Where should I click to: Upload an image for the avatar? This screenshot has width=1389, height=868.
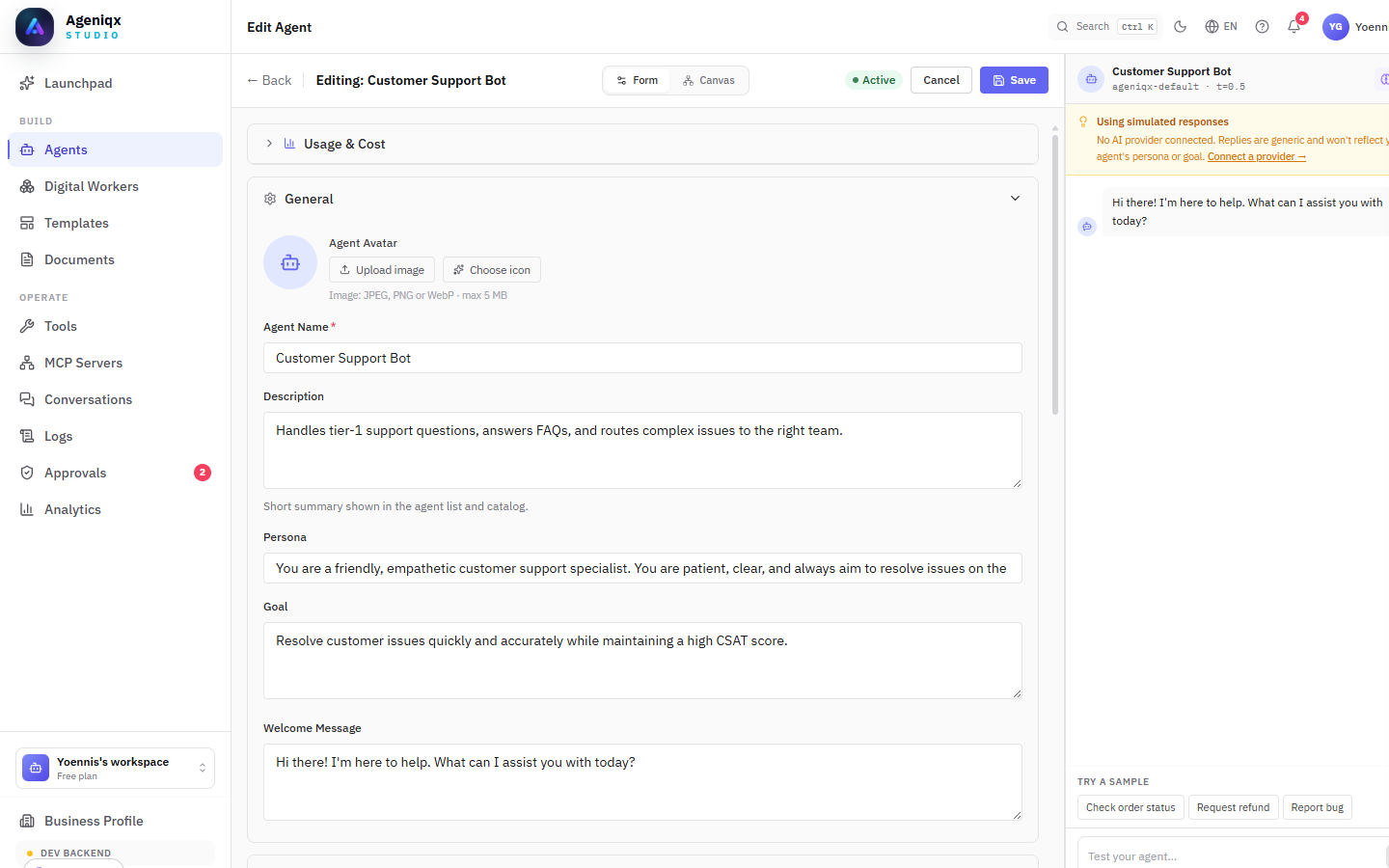(382, 270)
